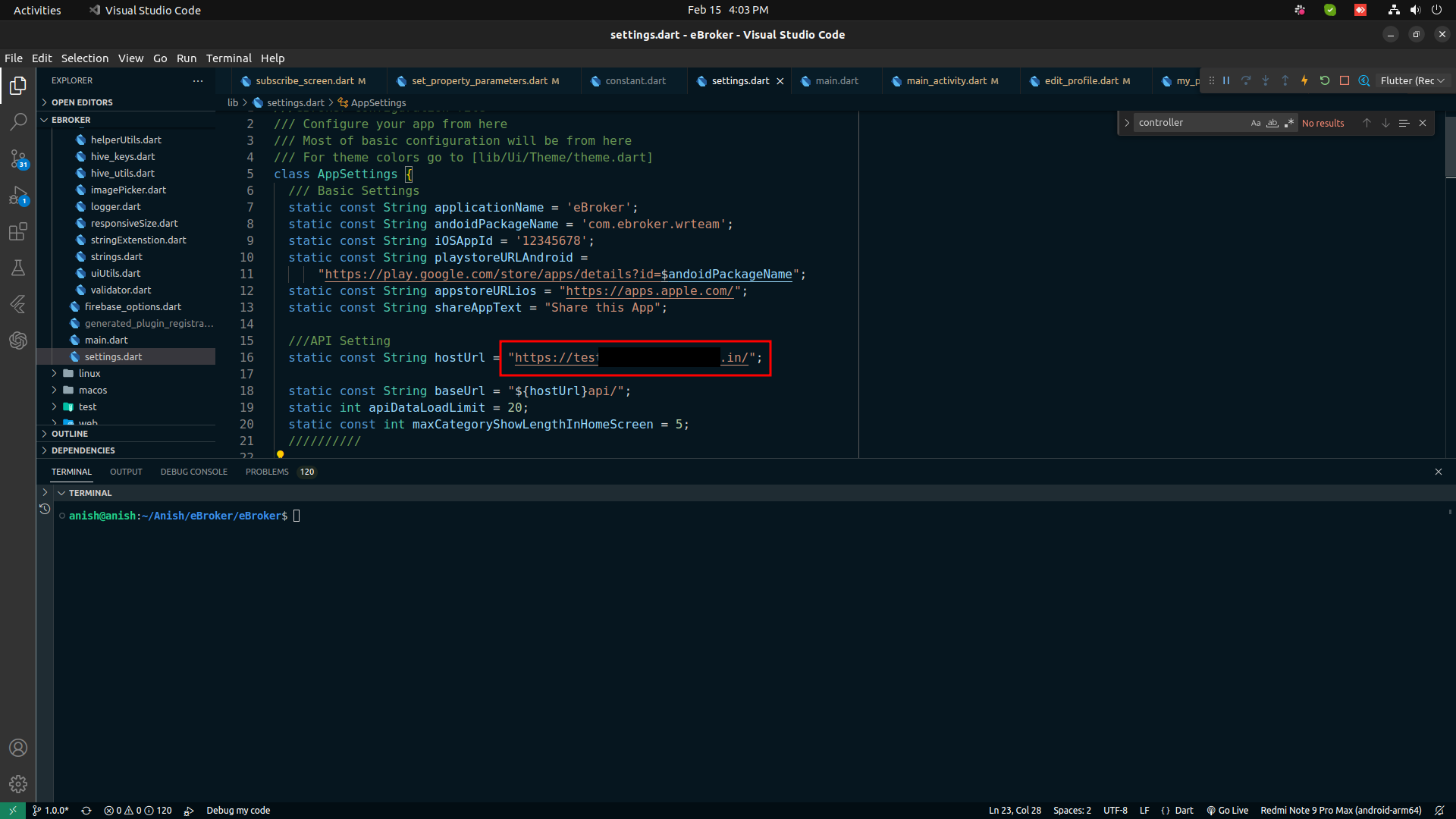This screenshot has height=819, width=1456.
Task: Toggle Use Regular Expression in find widget
Action: tap(1289, 123)
